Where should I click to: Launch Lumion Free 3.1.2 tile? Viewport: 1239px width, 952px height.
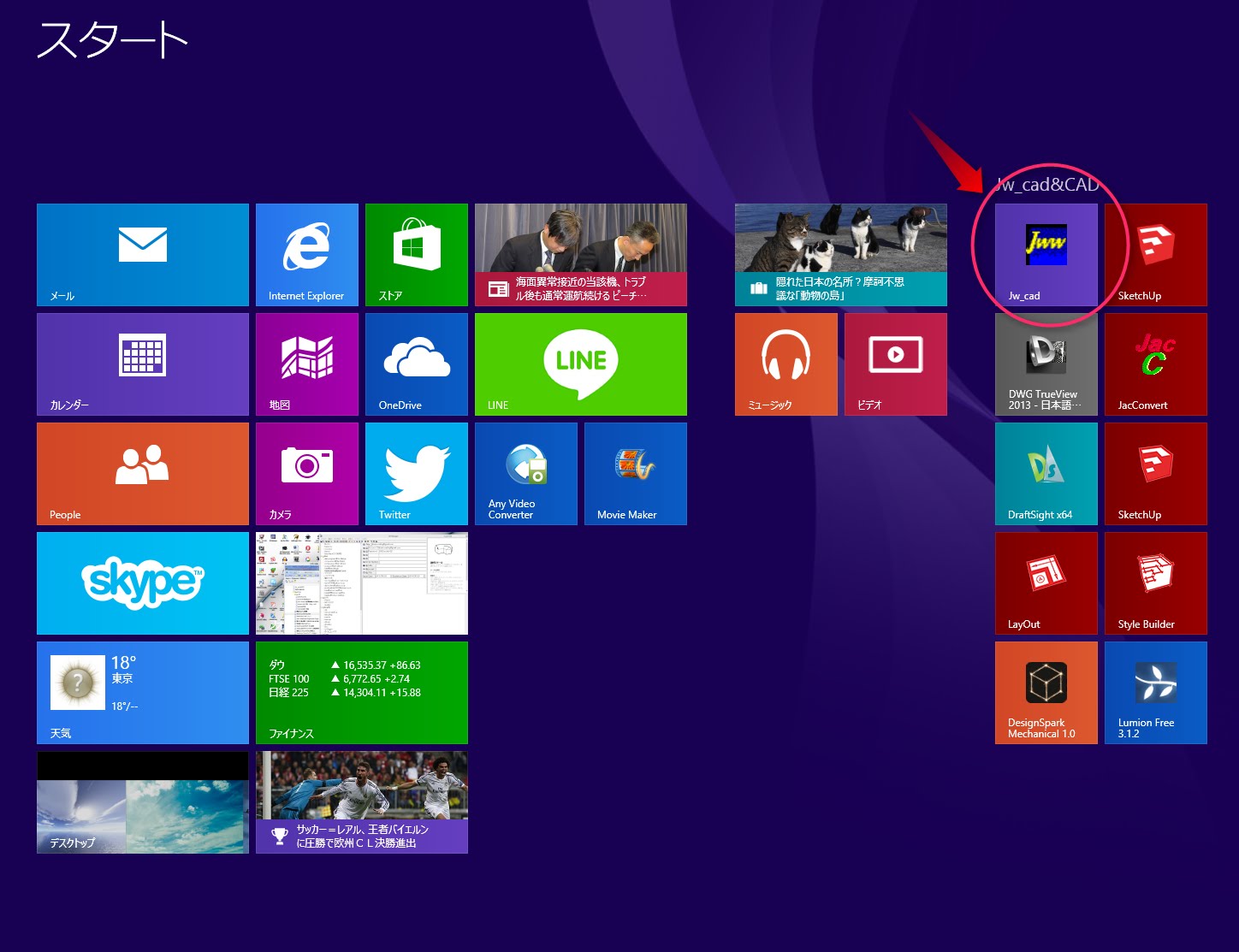pos(1156,693)
